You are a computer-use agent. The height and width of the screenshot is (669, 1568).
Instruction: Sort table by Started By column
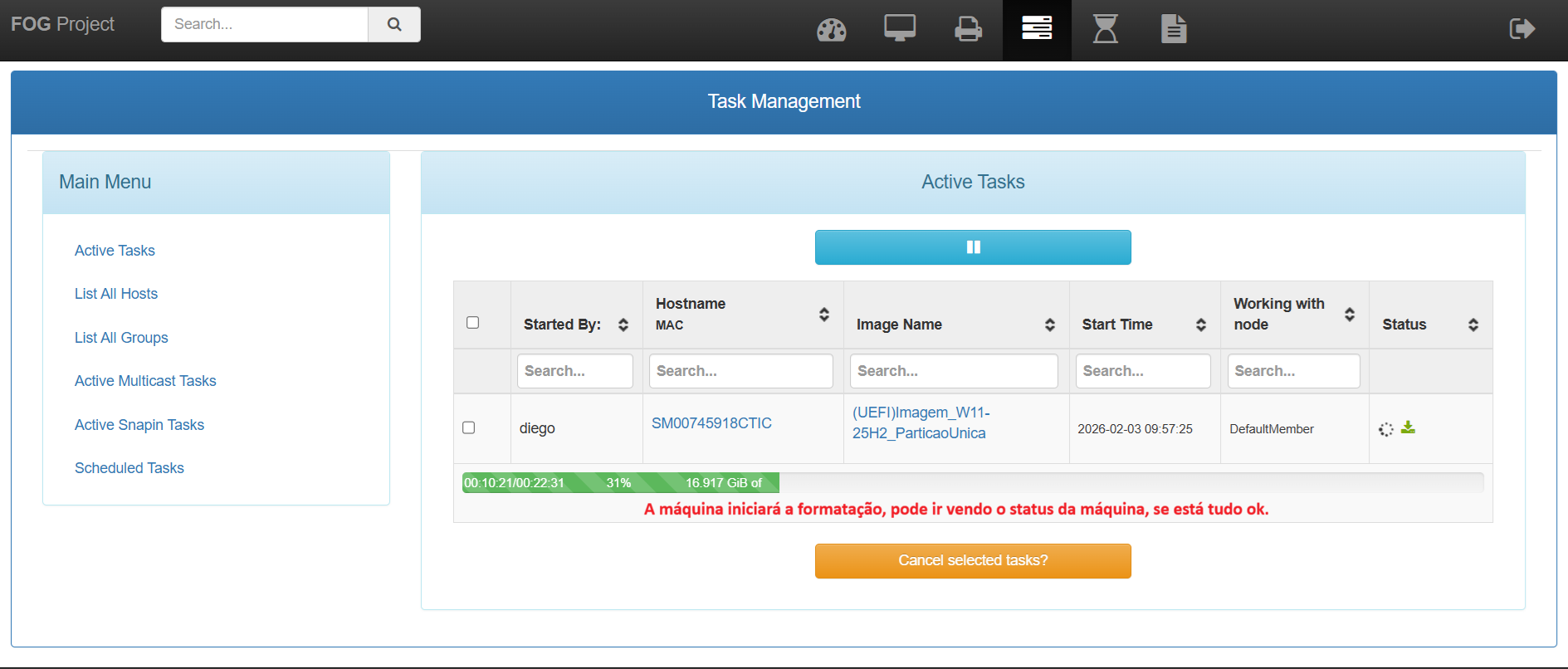coord(623,325)
